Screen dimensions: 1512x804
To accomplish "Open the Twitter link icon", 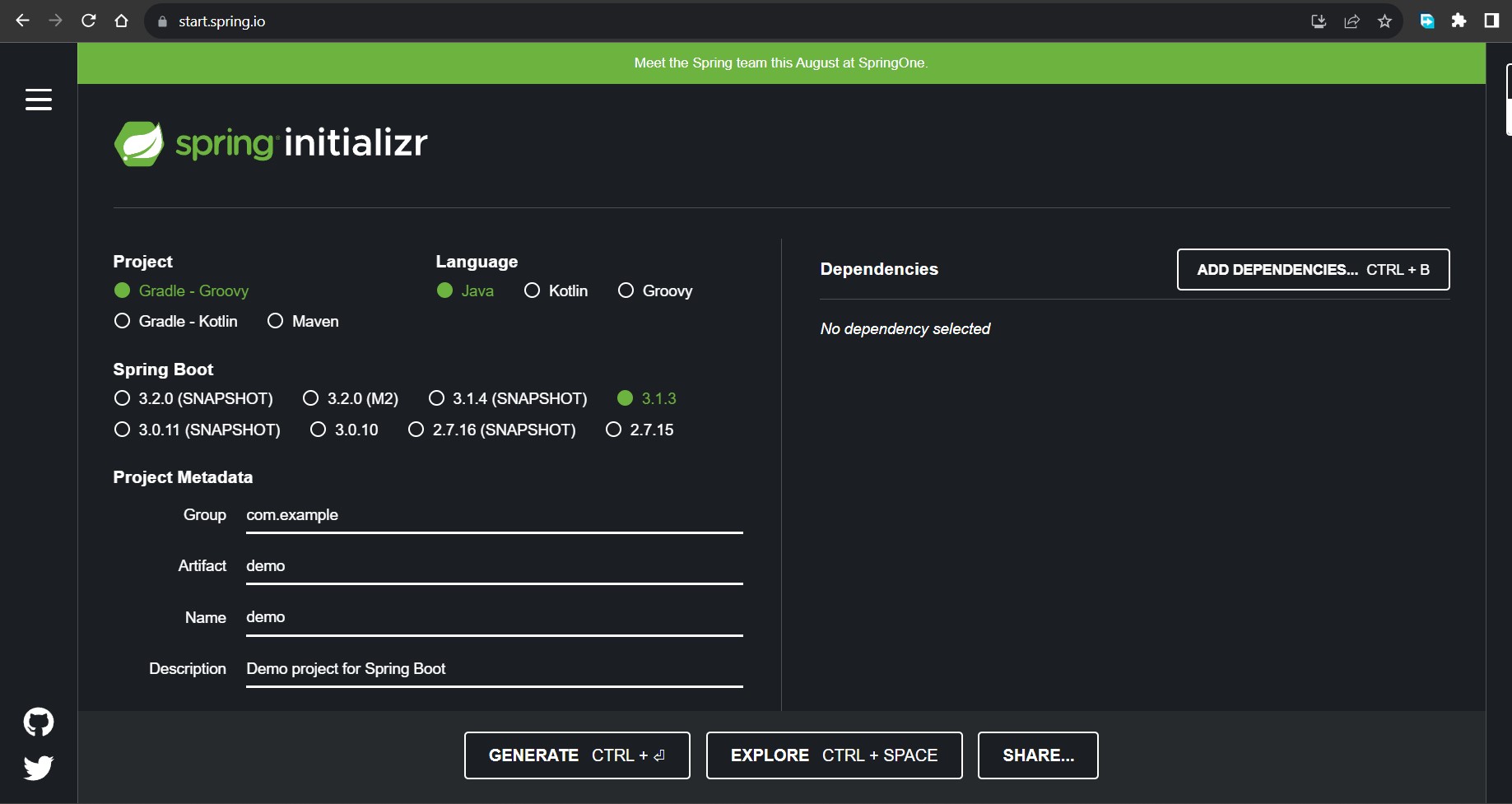I will [39, 767].
